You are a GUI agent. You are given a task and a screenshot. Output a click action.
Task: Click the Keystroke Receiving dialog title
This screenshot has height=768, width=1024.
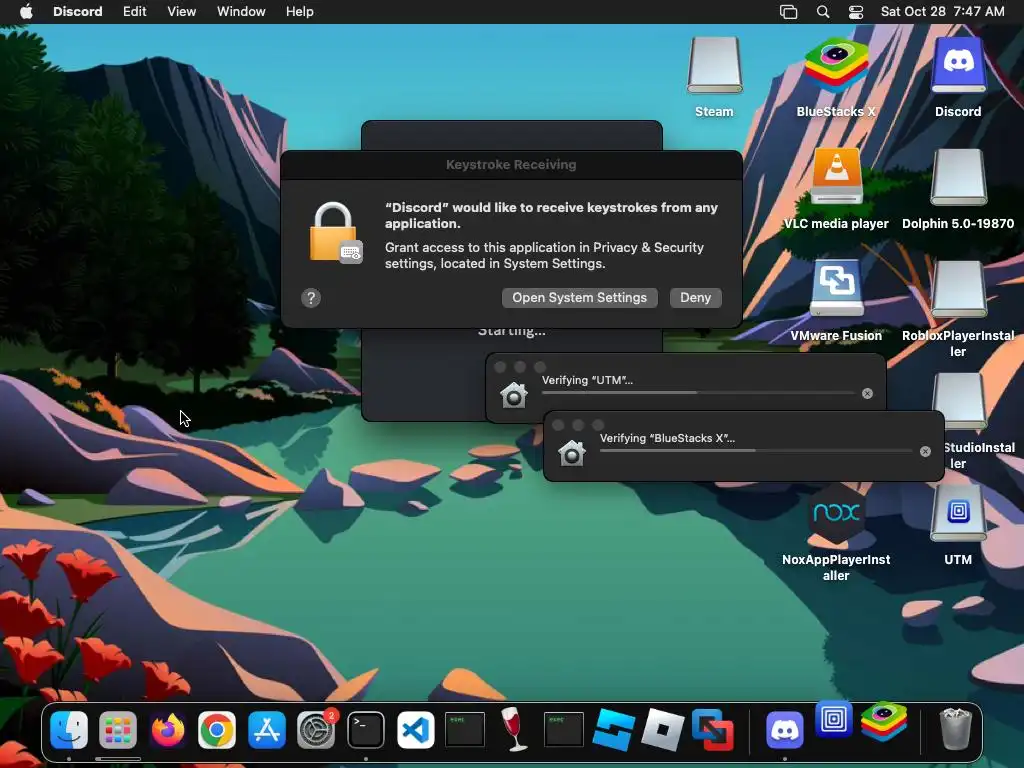coord(511,165)
